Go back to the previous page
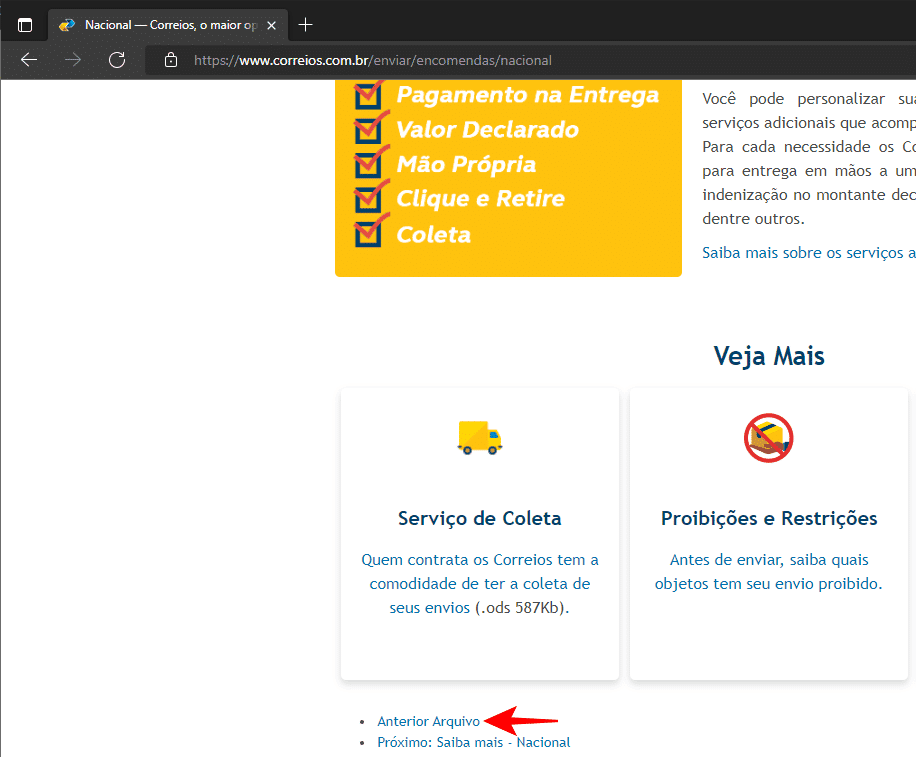Viewport: 916px width, 757px height. click(x=29, y=60)
